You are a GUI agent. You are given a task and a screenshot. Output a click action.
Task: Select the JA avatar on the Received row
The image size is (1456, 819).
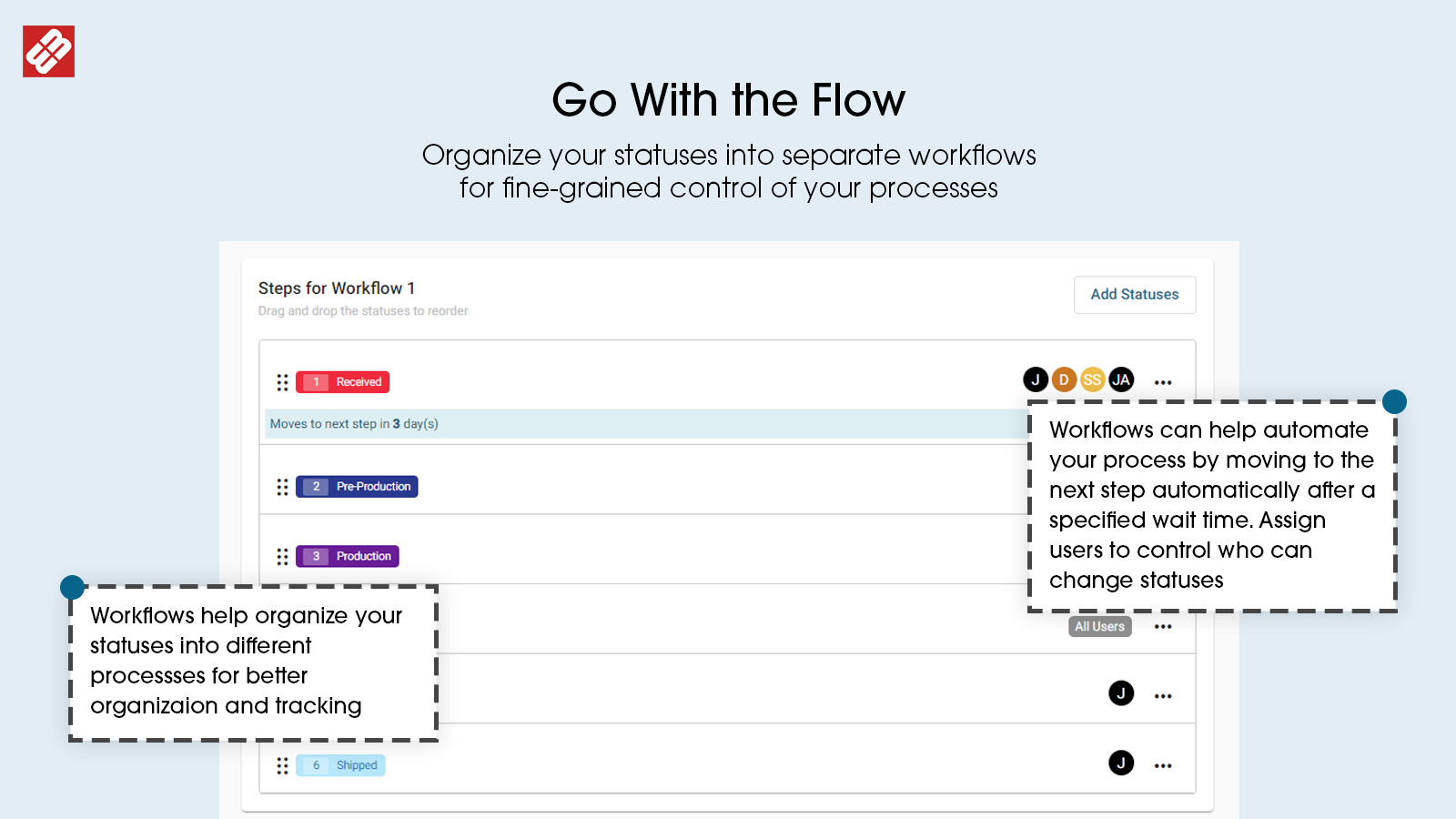click(x=1121, y=379)
